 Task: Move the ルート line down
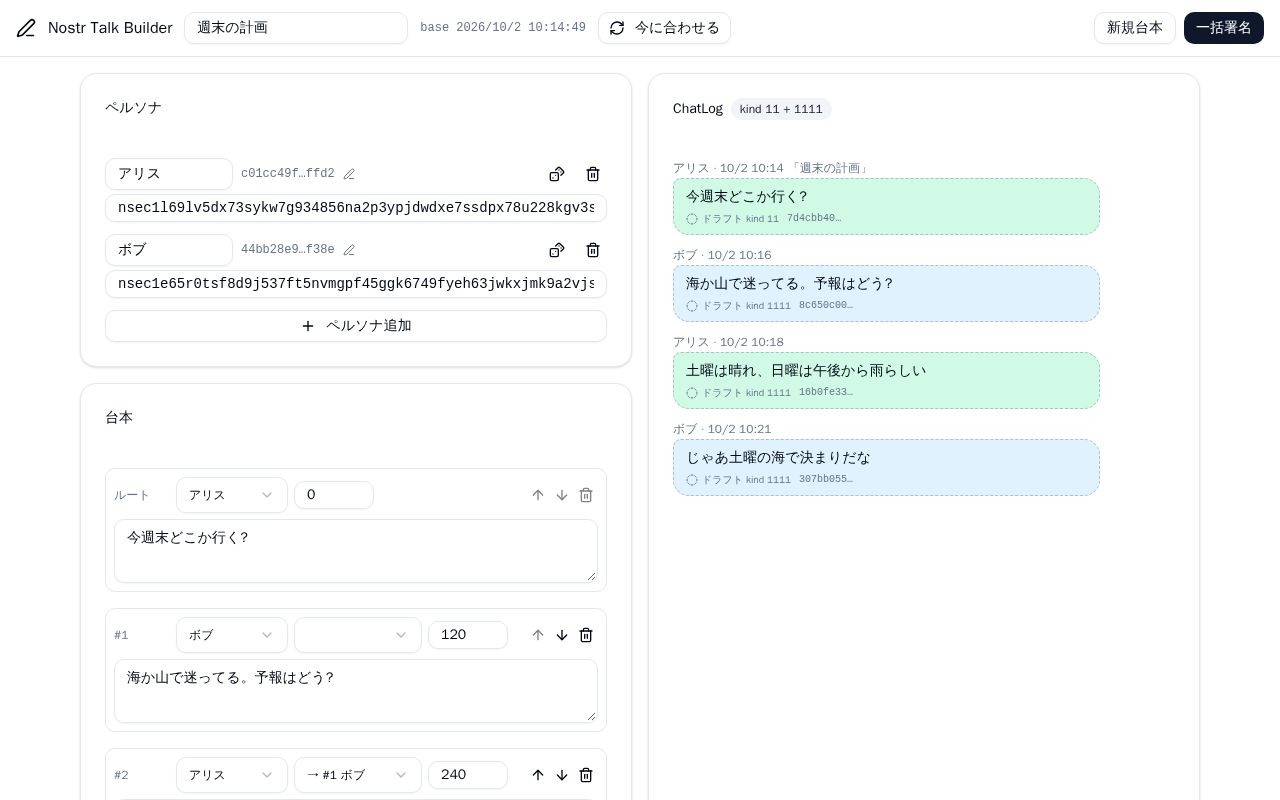point(562,495)
